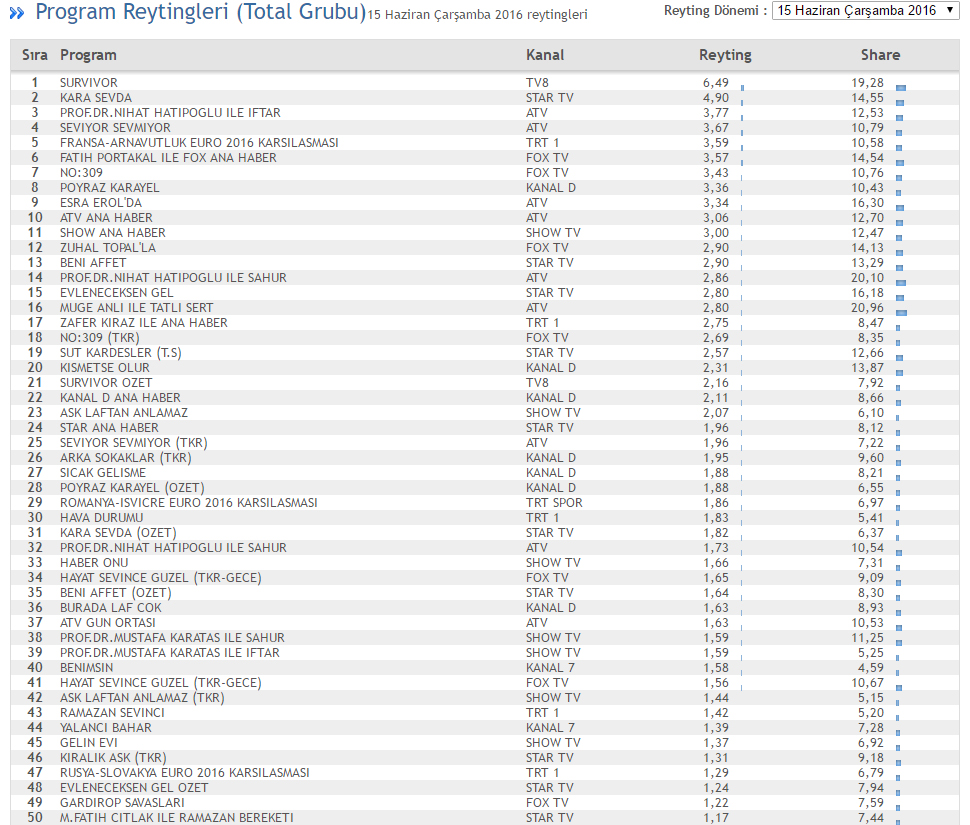Click RUSYA-SLOVAKYA EURO 2016 KARSILASMASI
Image resolution: width=970 pixels, height=825 pixels.
pyautogui.click(x=184, y=773)
